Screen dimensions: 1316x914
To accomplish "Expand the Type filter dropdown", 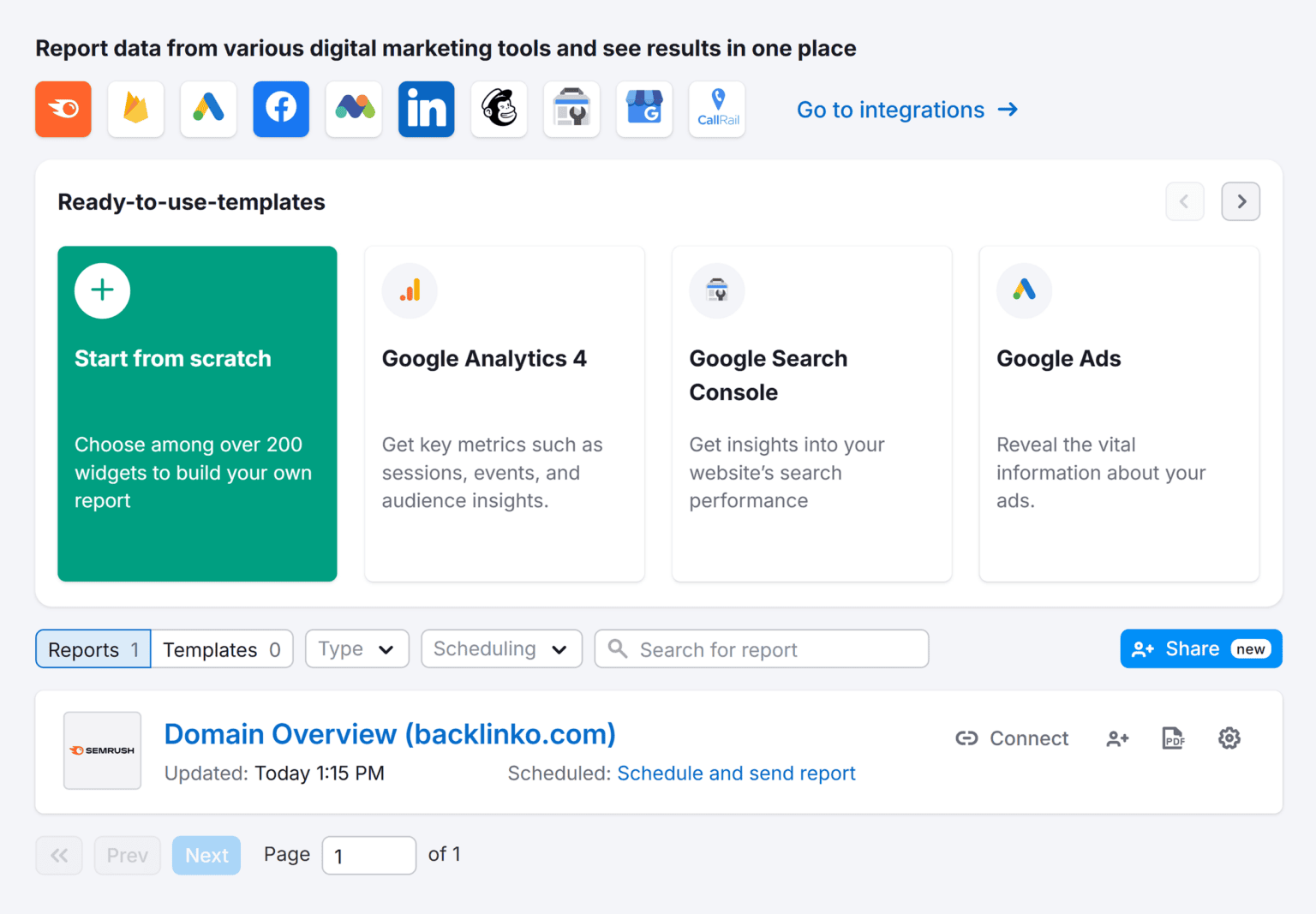I will (356, 649).
